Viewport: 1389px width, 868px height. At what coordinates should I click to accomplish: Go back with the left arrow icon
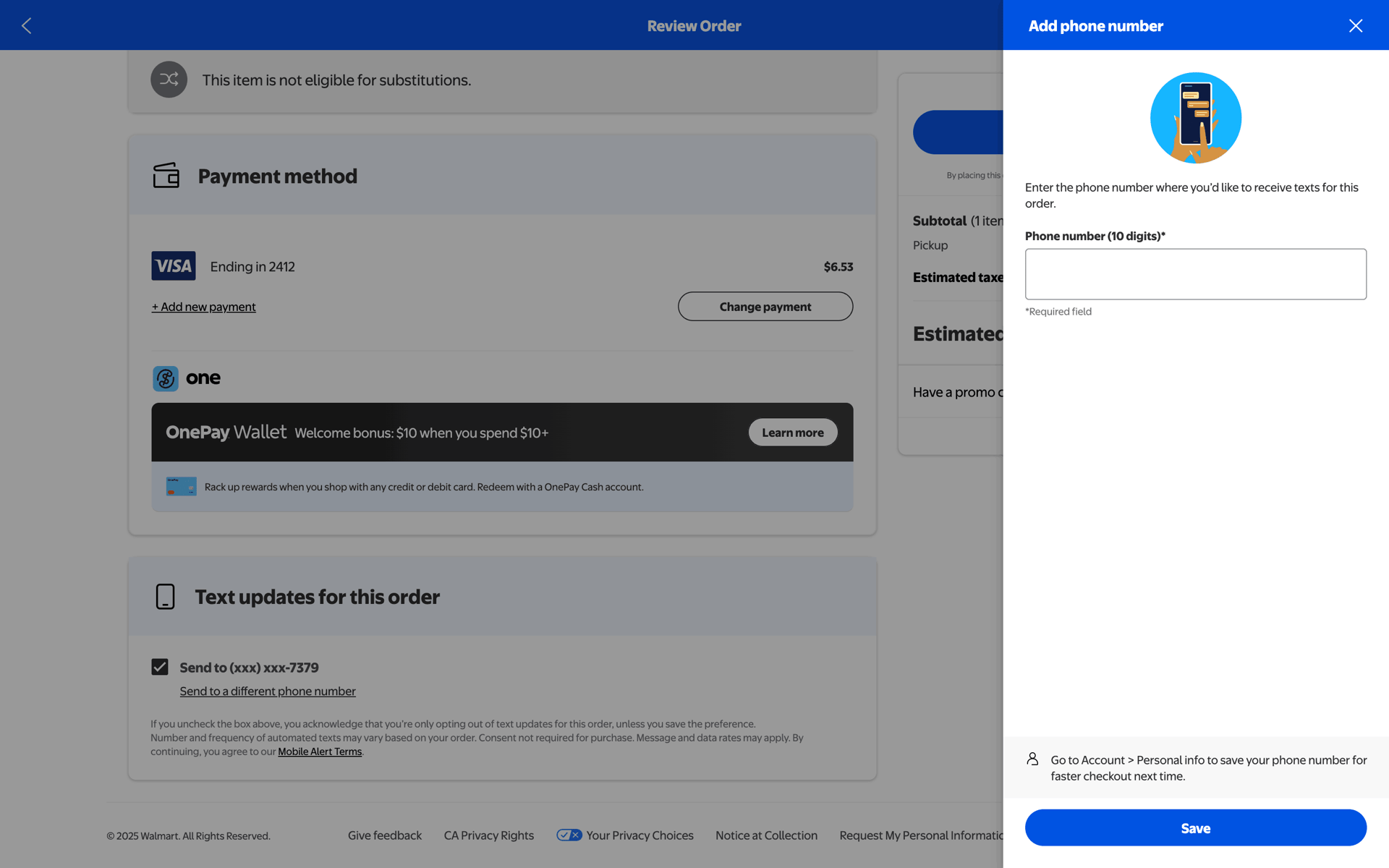tap(27, 26)
